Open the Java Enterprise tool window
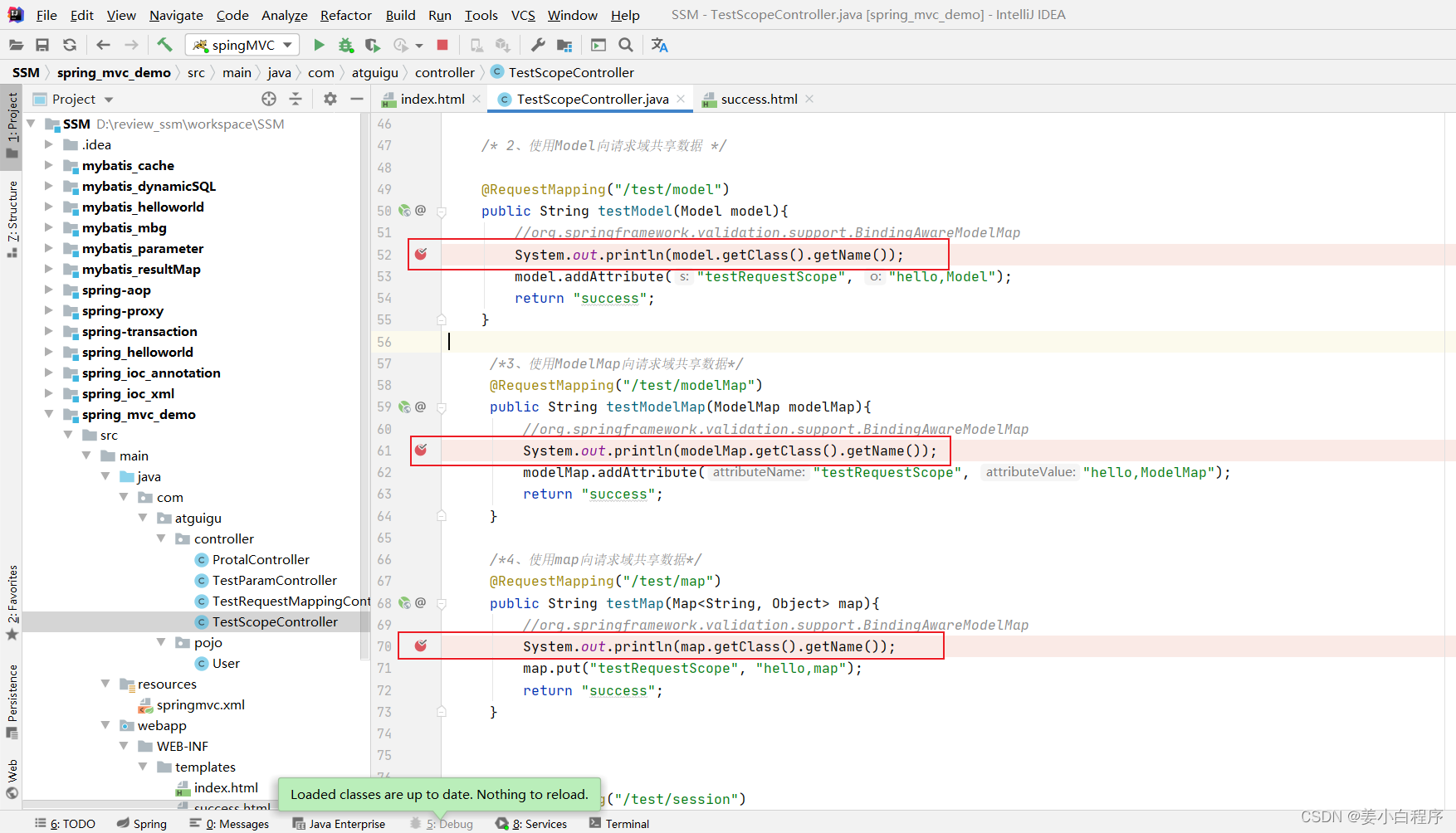The width and height of the screenshot is (1456, 833). (x=340, y=823)
